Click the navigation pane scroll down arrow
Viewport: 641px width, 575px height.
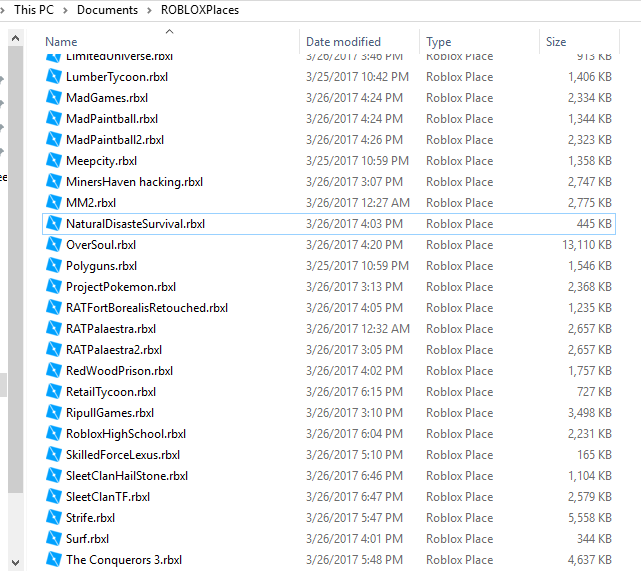pos(16,563)
